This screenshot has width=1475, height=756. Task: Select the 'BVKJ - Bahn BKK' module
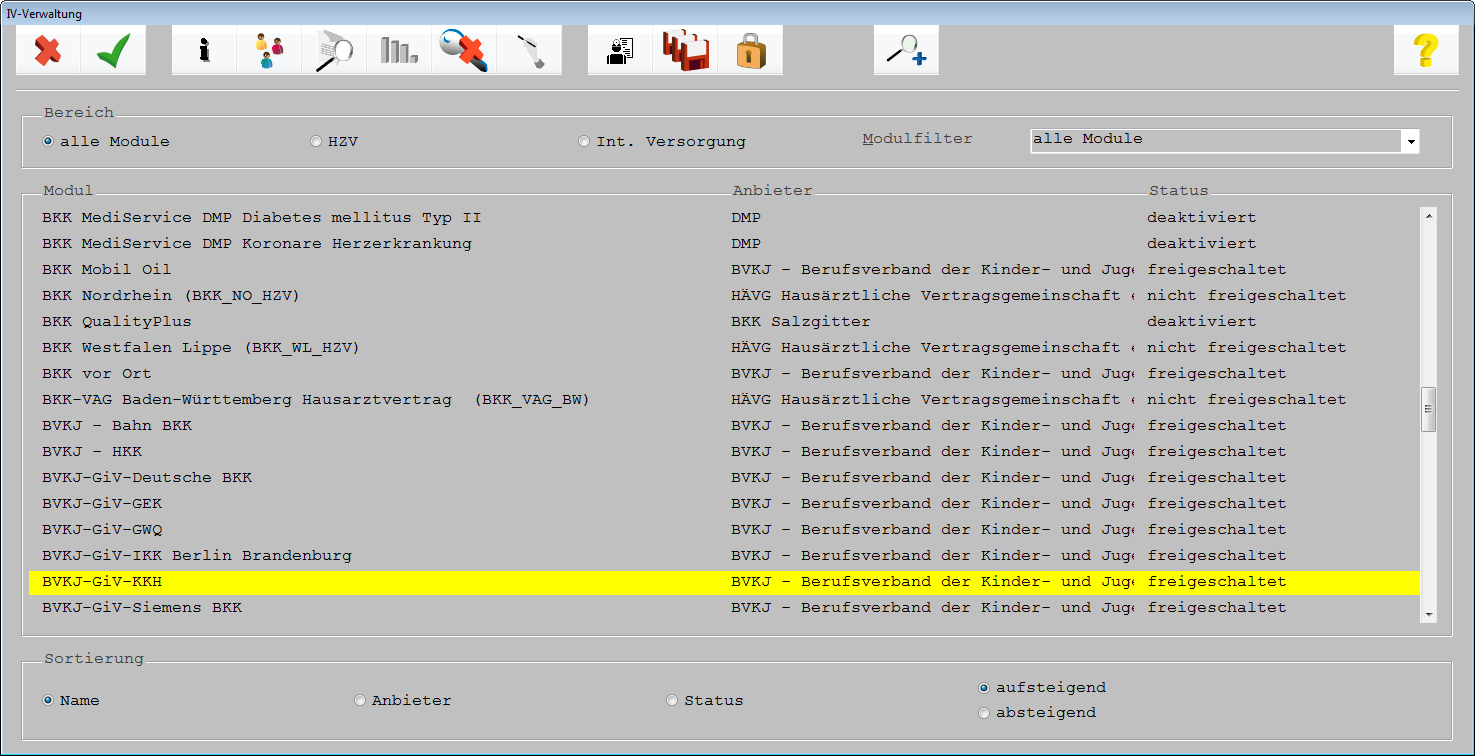point(725,426)
